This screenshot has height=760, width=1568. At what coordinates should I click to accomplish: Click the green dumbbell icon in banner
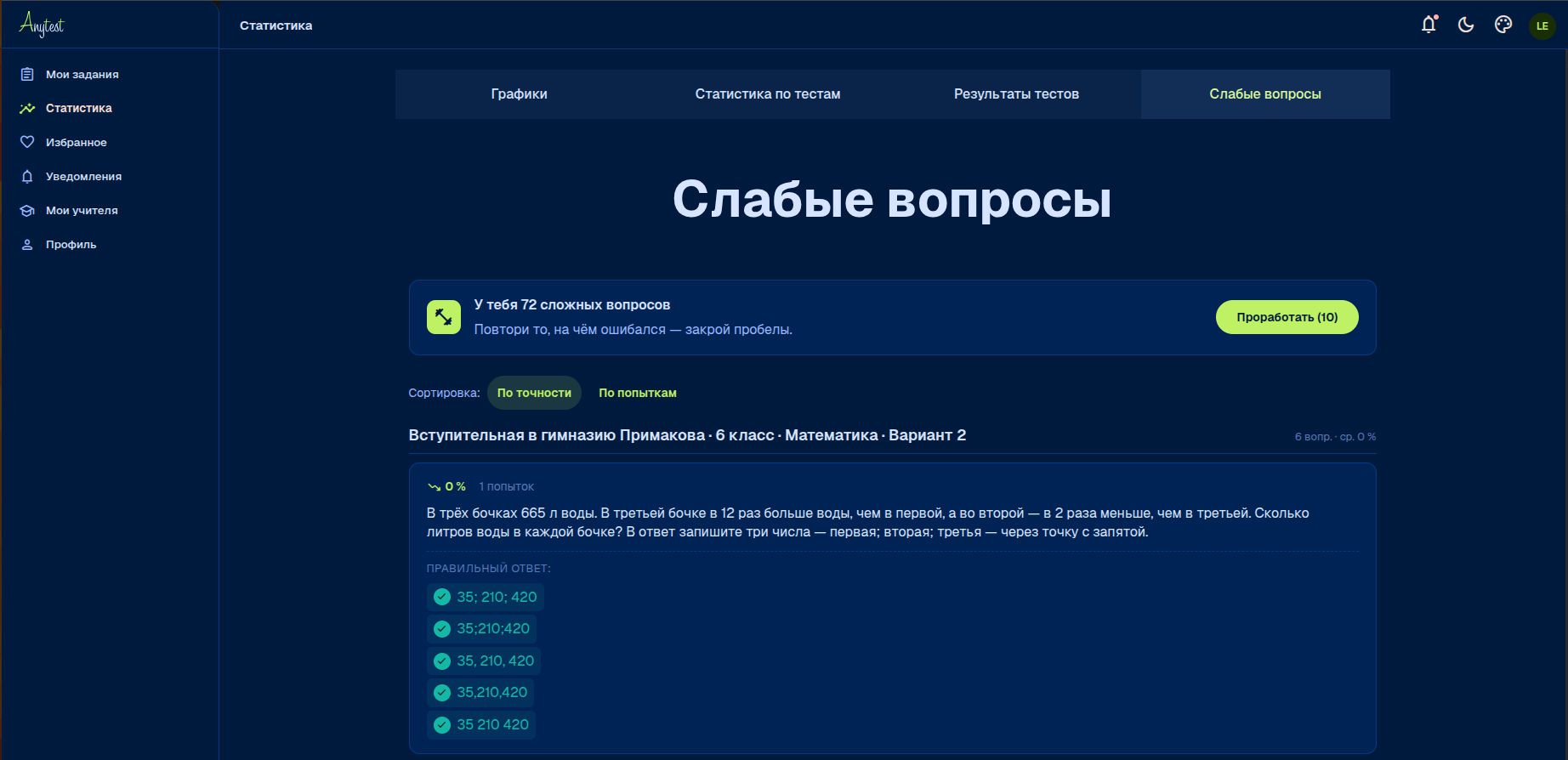pos(444,317)
